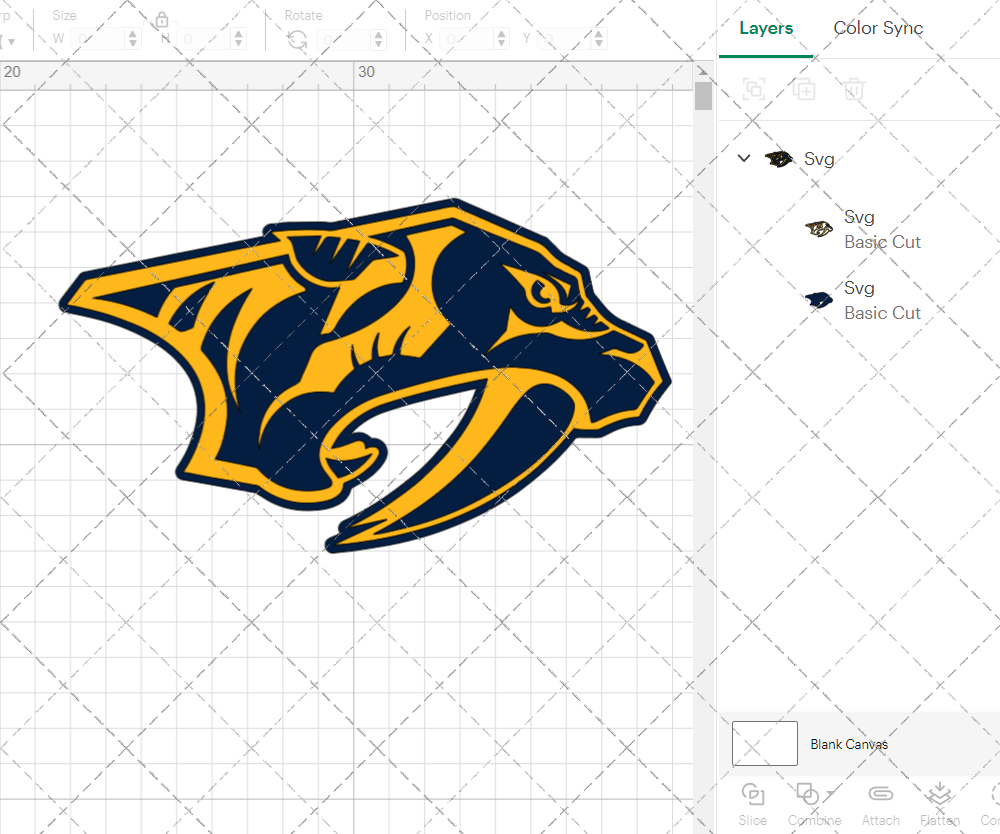The width and height of the screenshot is (1000, 834).
Task: Click the navy layer thumbnail
Action: pos(819,300)
